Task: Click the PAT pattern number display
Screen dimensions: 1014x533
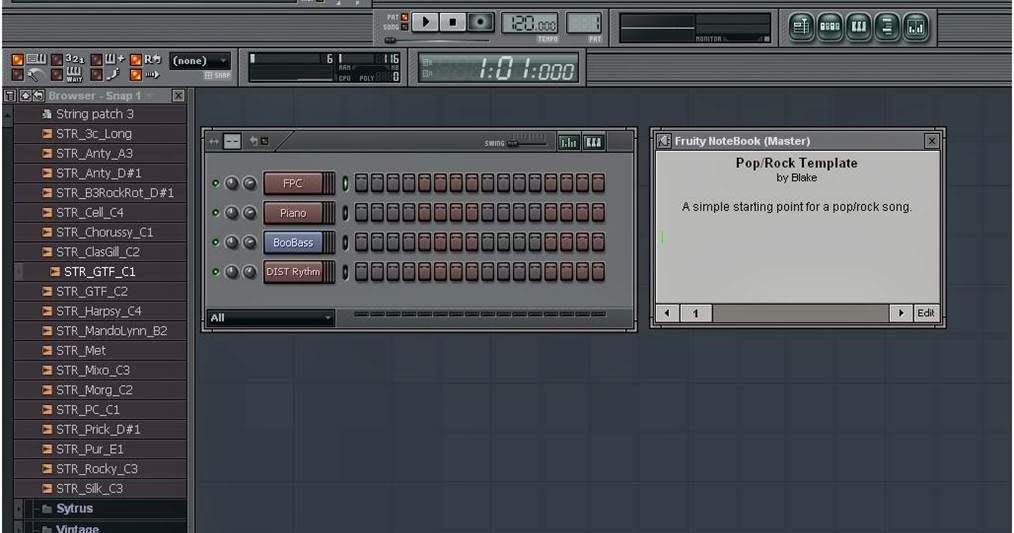Action: pyautogui.click(x=584, y=24)
